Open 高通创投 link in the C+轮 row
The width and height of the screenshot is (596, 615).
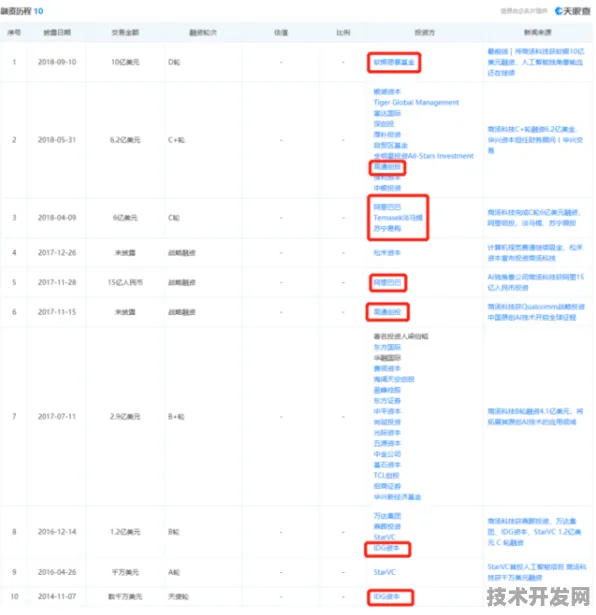[387, 167]
